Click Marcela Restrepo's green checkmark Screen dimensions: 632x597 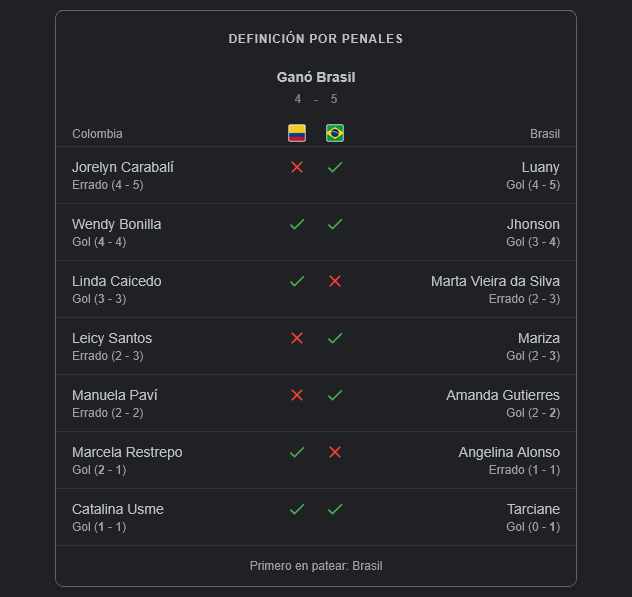pyautogui.click(x=297, y=452)
